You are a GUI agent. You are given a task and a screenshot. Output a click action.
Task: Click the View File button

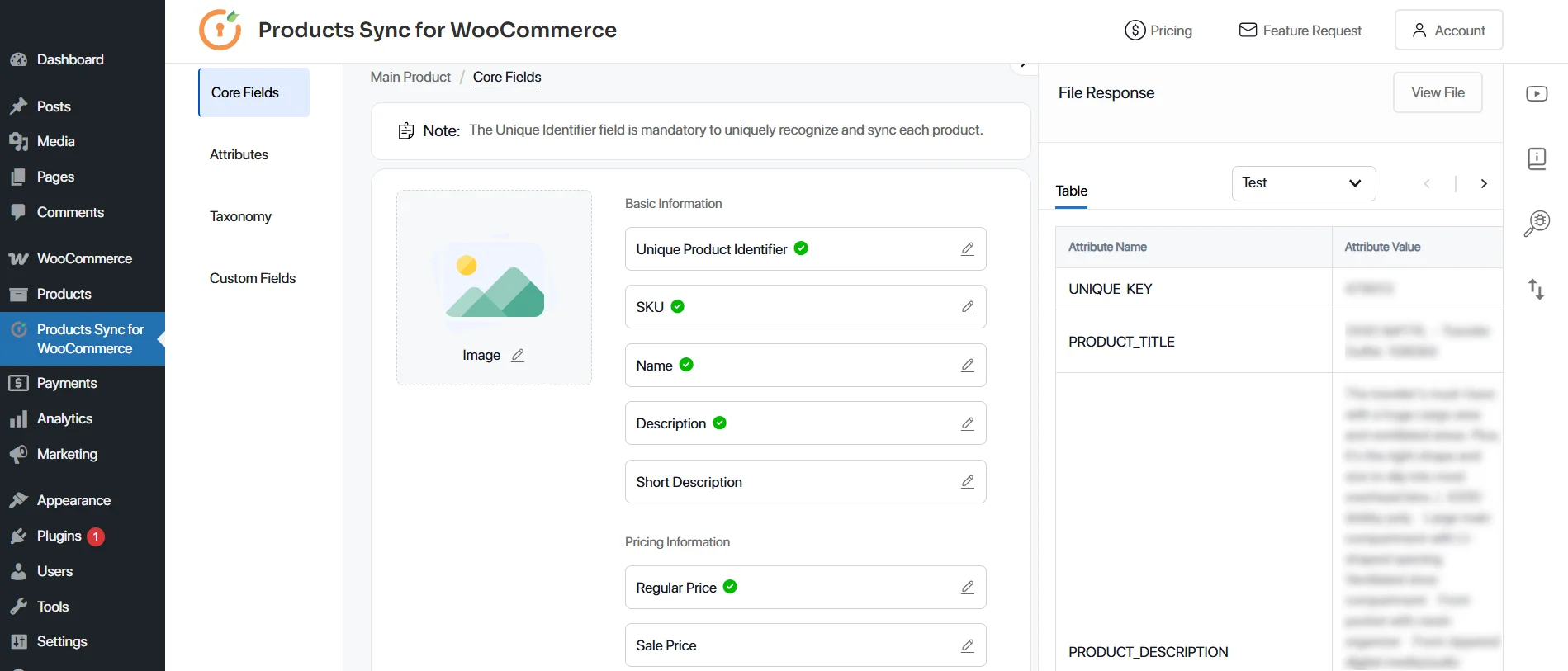point(1438,92)
